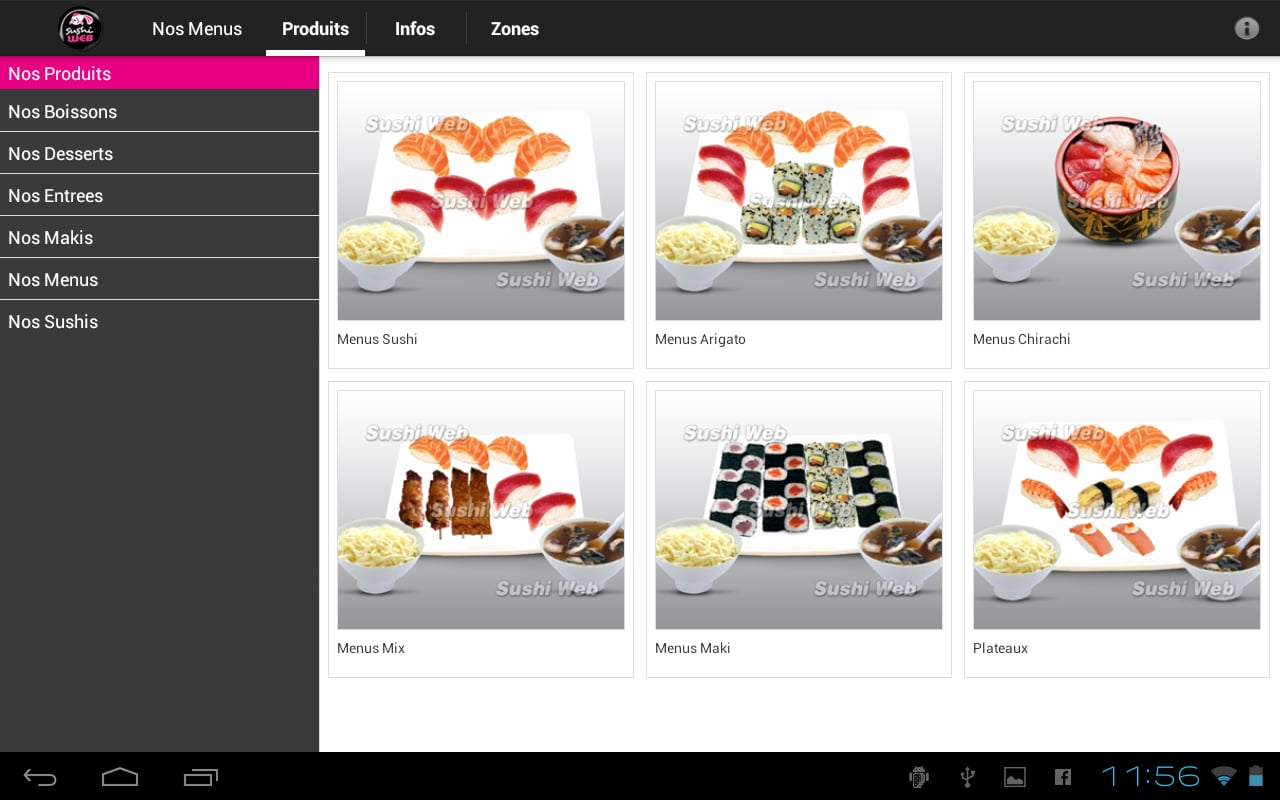Tap the Android back arrow
Image resolution: width=1280 pixels, height=800 pixels.
click(40, 777)
